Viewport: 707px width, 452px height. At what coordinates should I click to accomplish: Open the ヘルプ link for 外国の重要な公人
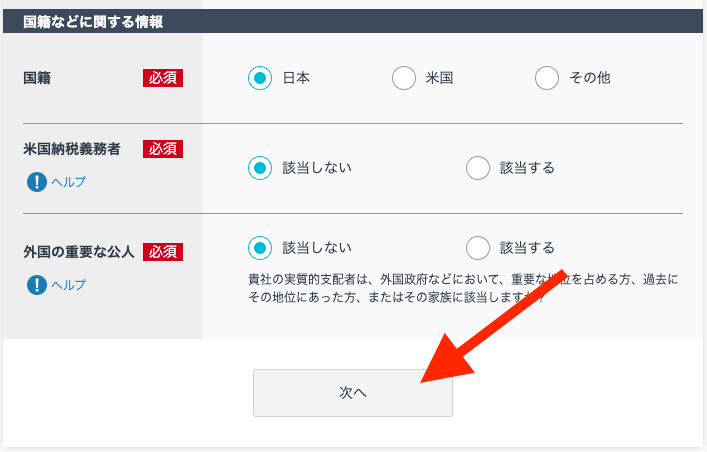click(x=69, y=285)
